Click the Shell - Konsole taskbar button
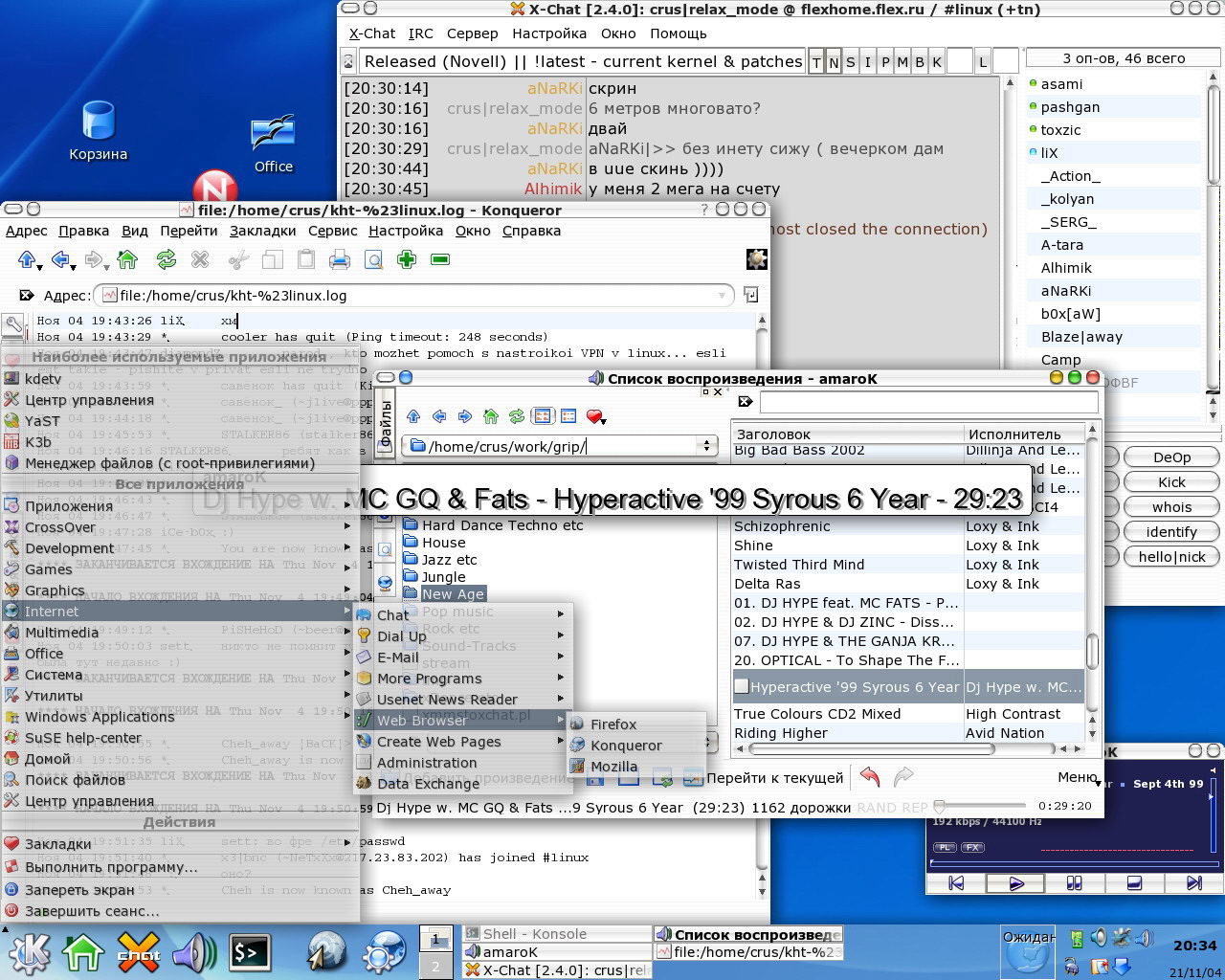The width and height of the screenshot is (1225, 980). point(557,934)
